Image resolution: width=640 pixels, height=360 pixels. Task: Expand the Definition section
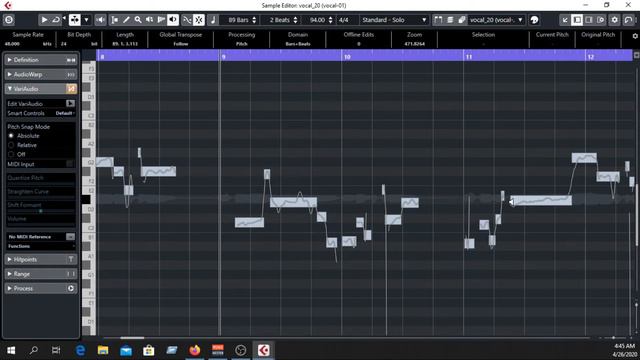(9, 60)
